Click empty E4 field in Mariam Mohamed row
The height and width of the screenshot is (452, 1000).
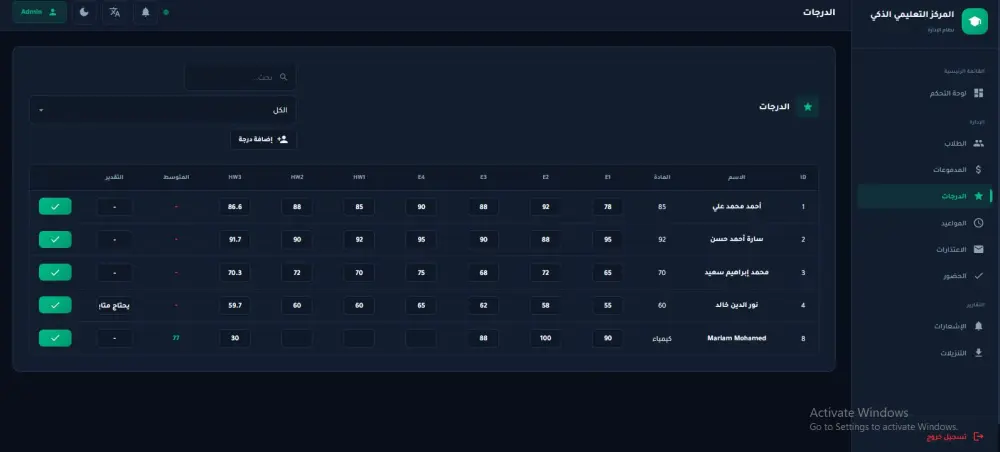pyautogui.click(x=421, y=338)
